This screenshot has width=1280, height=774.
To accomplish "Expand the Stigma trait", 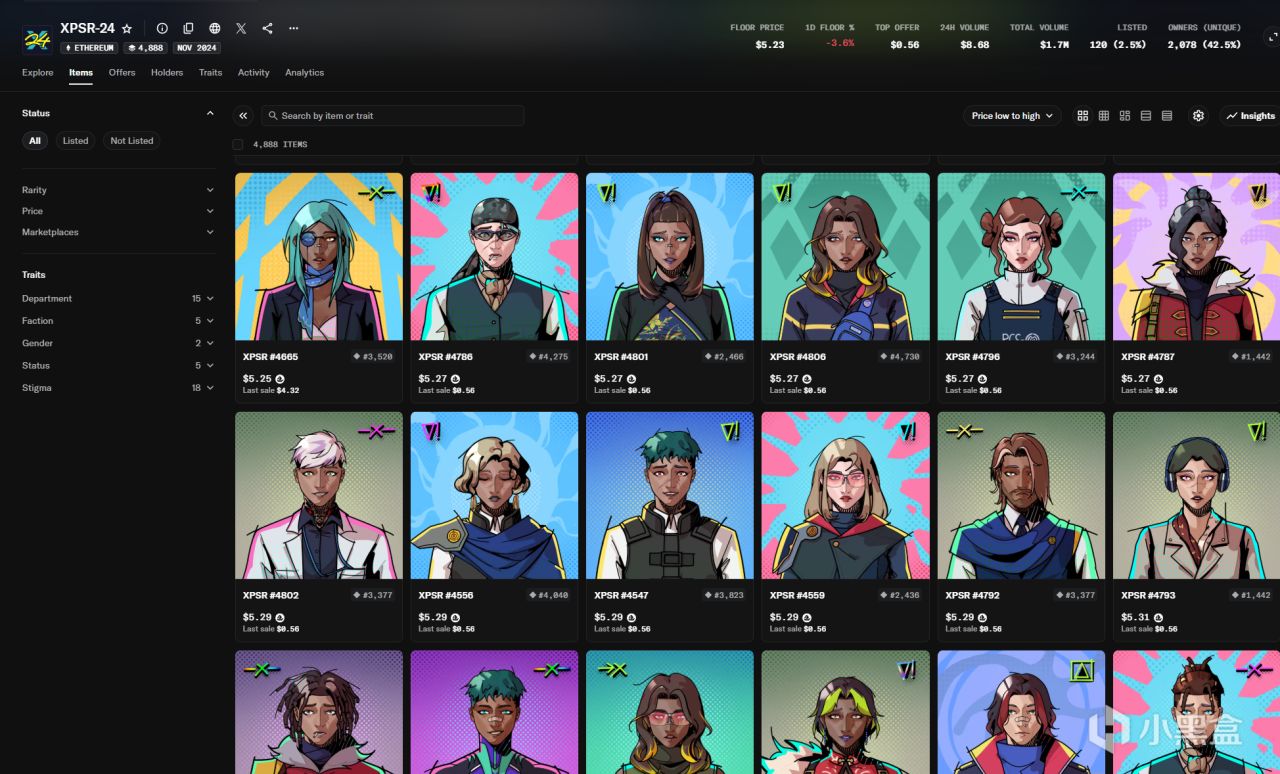I will (x=118, y=388).
